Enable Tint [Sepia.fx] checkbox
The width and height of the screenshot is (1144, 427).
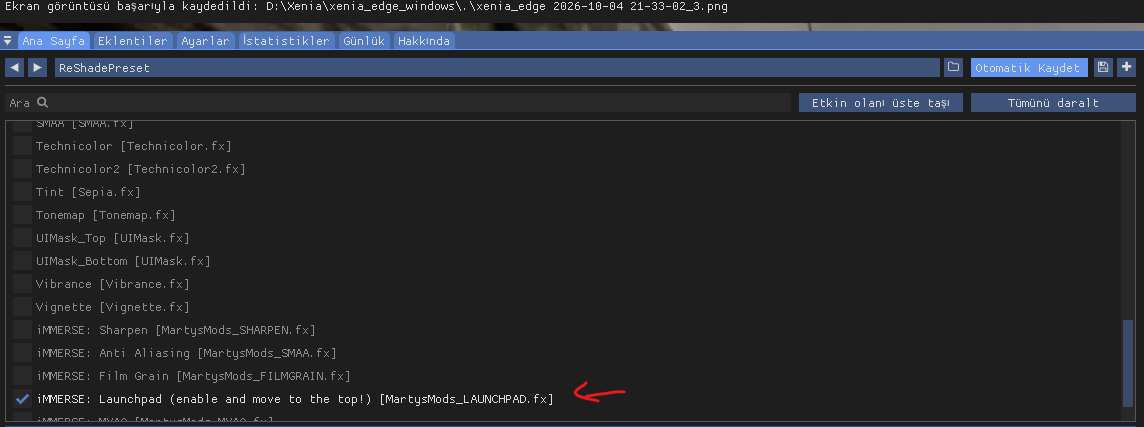tap(23, 192)
